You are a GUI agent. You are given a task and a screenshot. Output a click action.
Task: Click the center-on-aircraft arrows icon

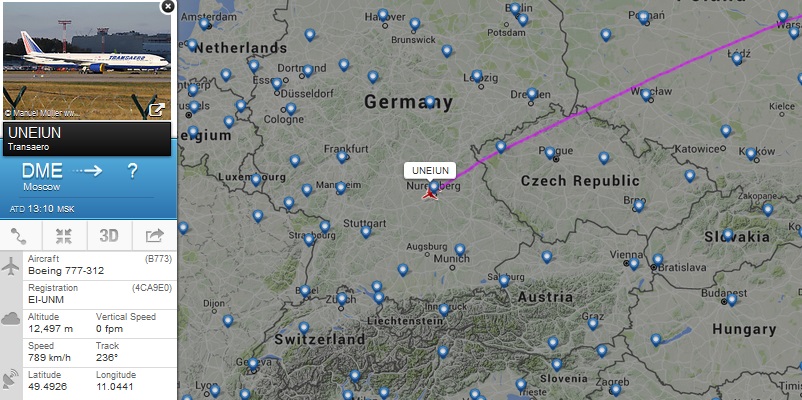[x=64, y=236]
